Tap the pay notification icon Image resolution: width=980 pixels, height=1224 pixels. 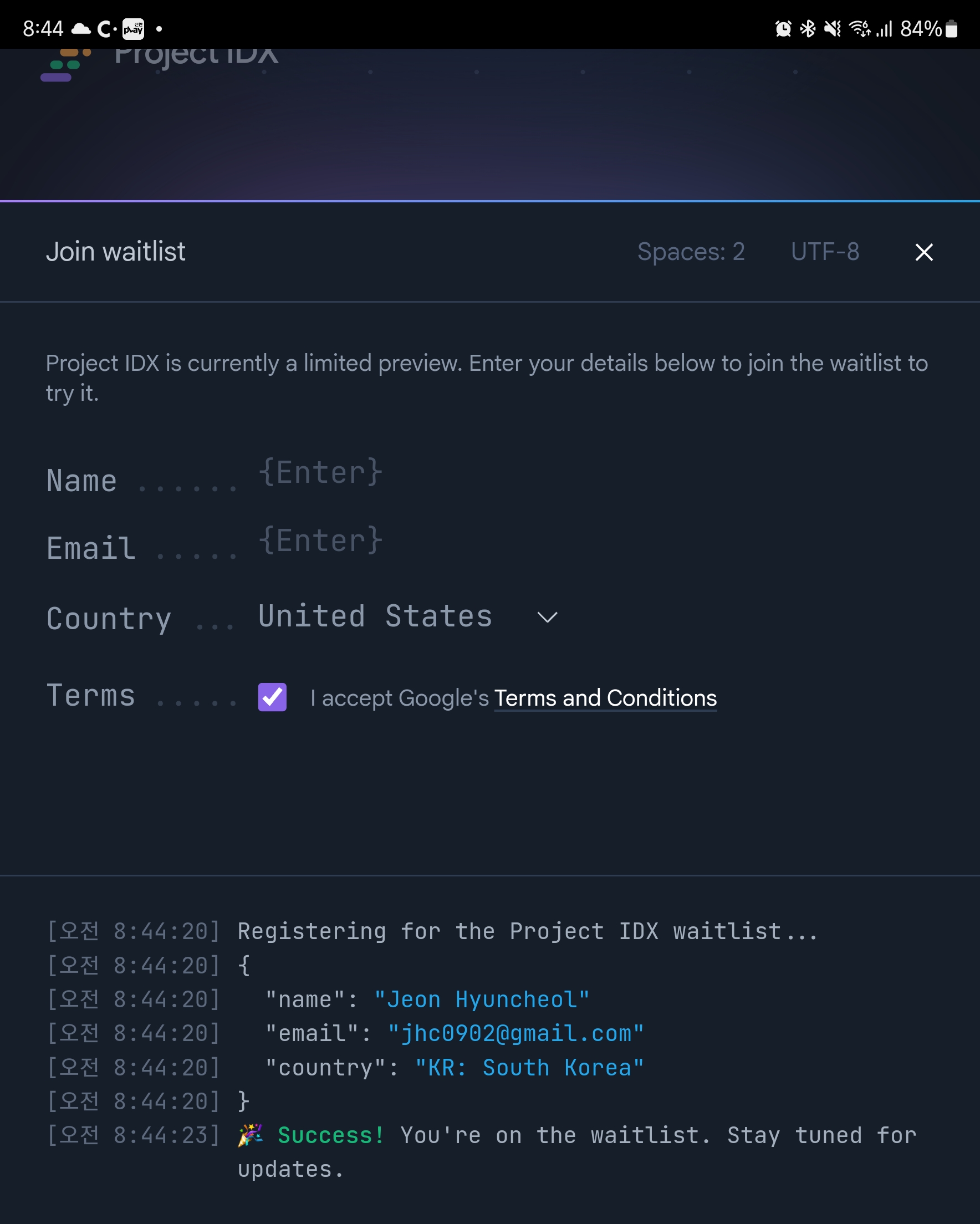point(134,29)
